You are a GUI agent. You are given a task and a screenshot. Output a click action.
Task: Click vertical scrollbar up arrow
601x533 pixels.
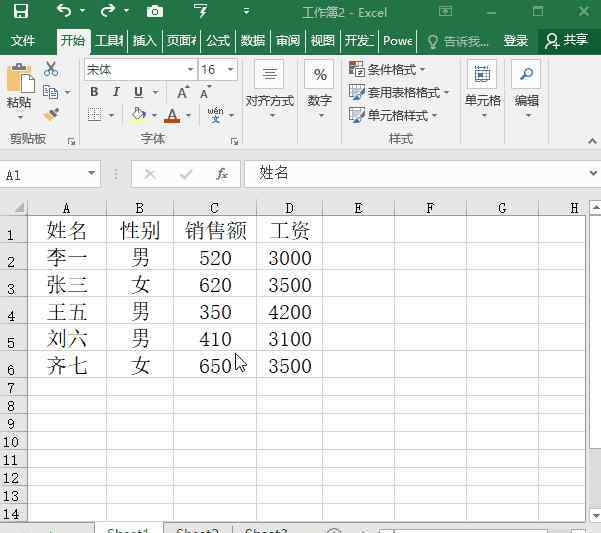(595, 208)
